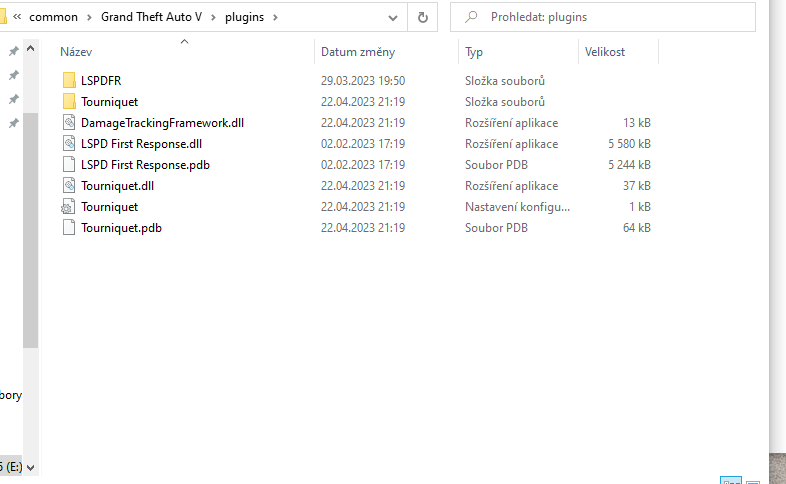Sort files by Velikost column
The width and height of the screenshot is (786, 484).
[x=606, y=52]
